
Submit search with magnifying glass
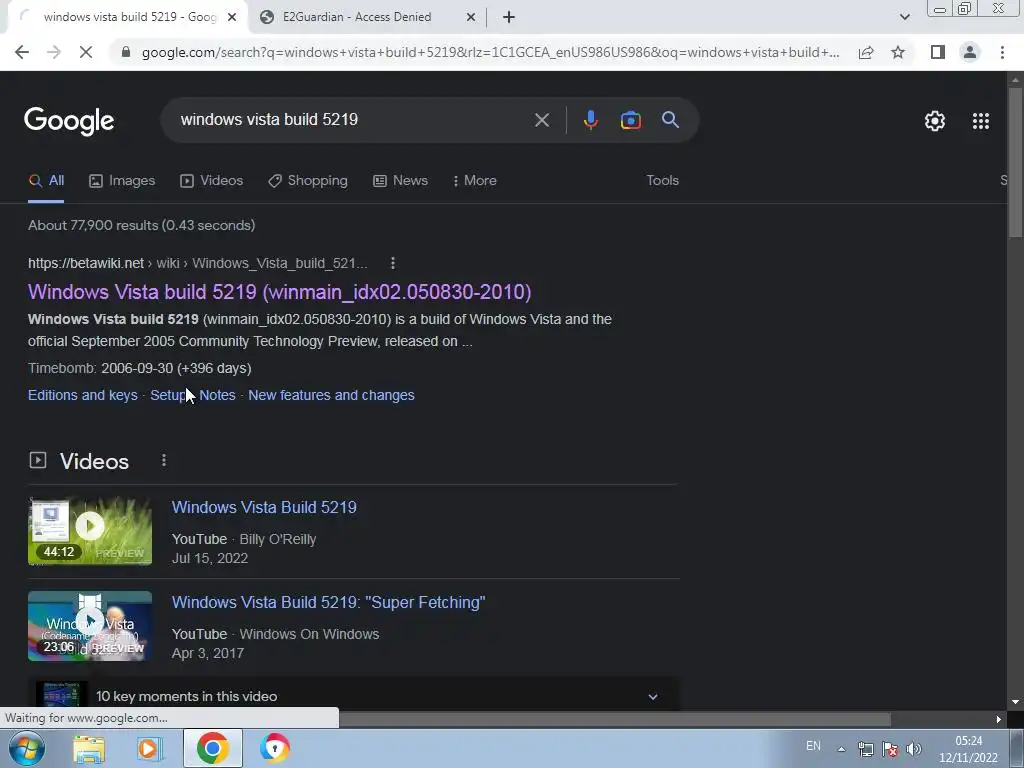[671, 120]
